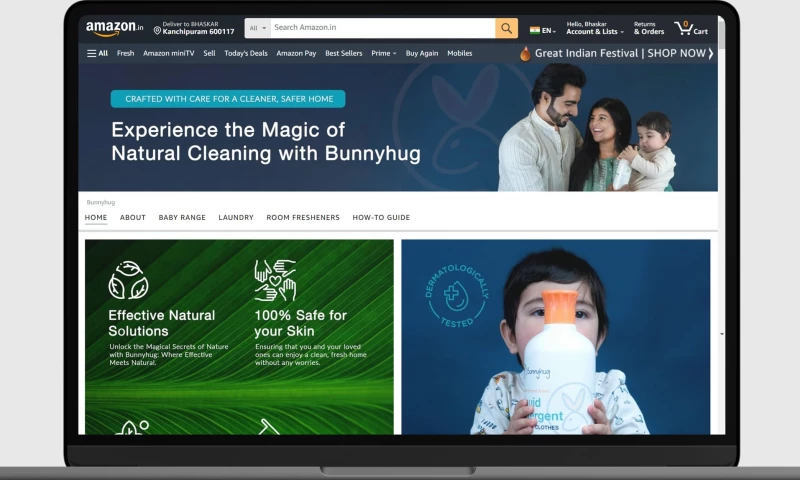
Task: Open the All search category dropdown
Action: pos(258,28)
